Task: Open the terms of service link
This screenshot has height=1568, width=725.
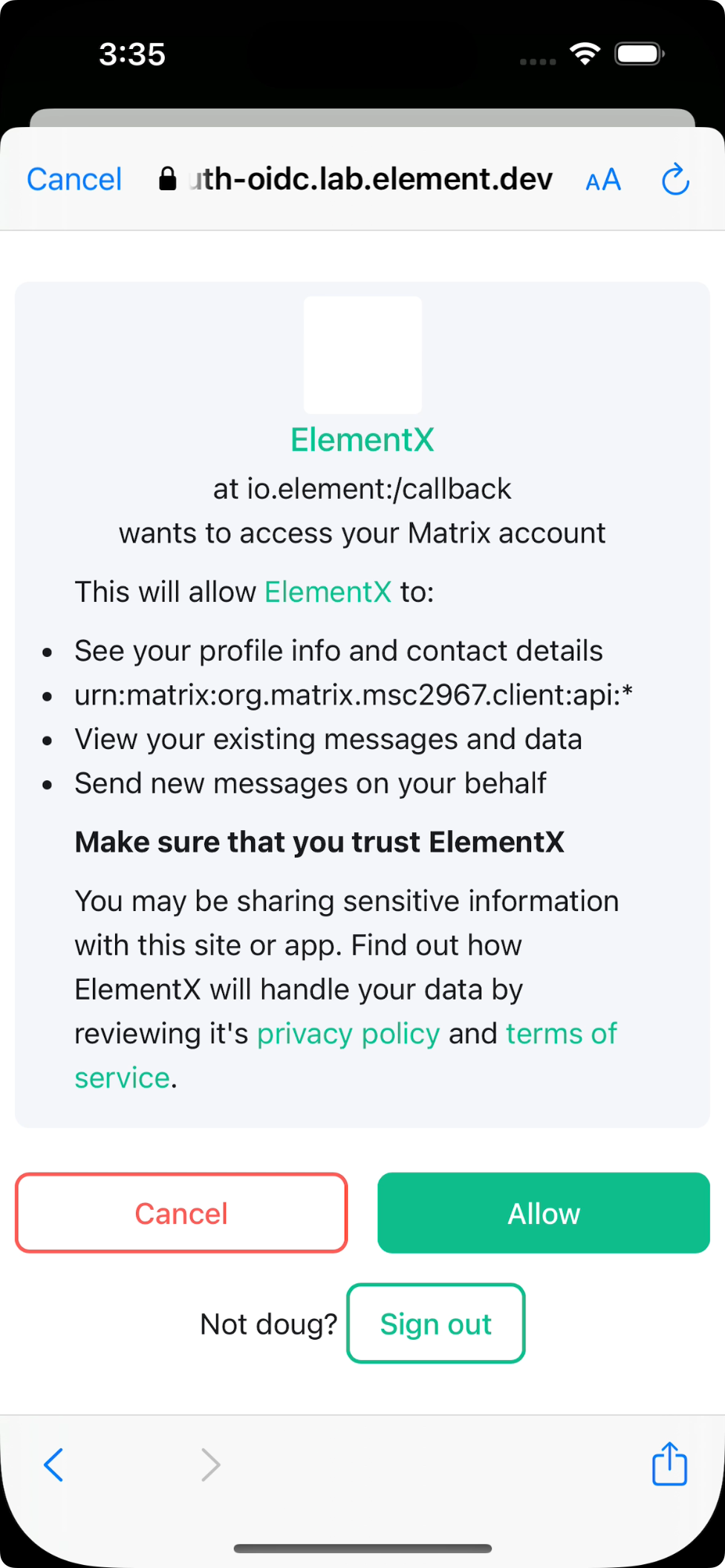Action: click(x=561, y=1034)
